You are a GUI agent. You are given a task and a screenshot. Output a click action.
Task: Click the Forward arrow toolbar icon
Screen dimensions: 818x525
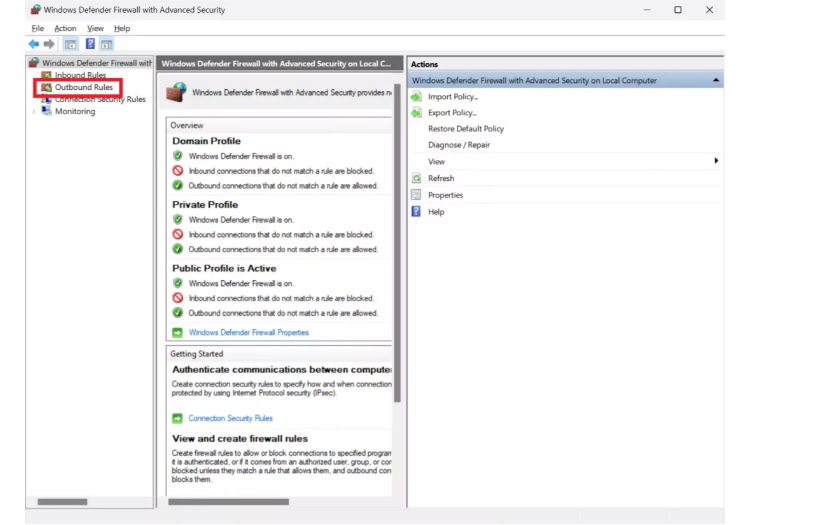pos(49,44)
